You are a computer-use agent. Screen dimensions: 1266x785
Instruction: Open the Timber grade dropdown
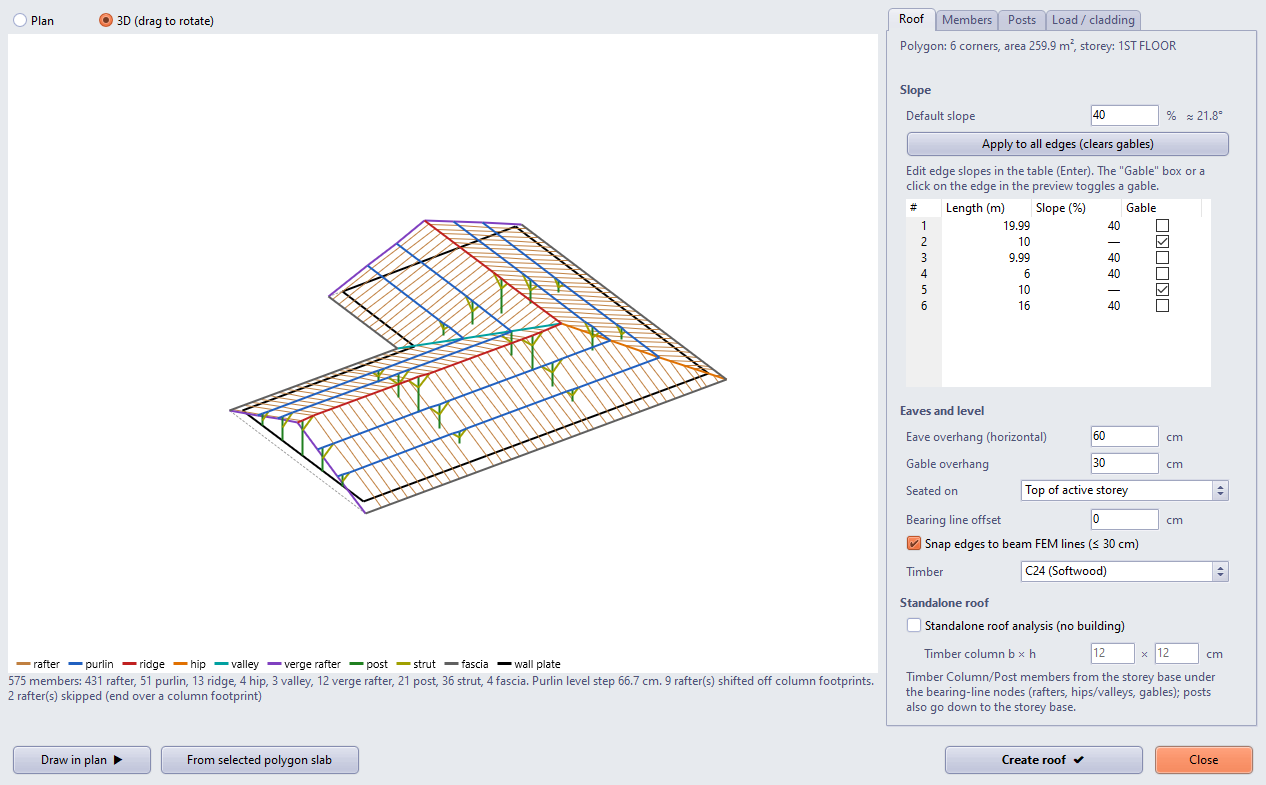pyautogui.click(x=1124, y=571)
